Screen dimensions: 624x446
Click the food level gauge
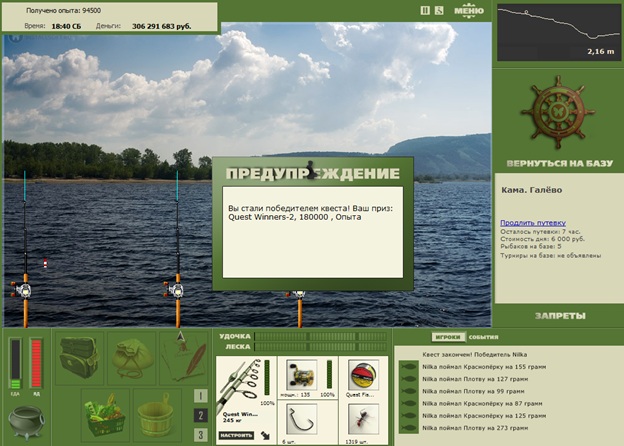click(15, 363)
